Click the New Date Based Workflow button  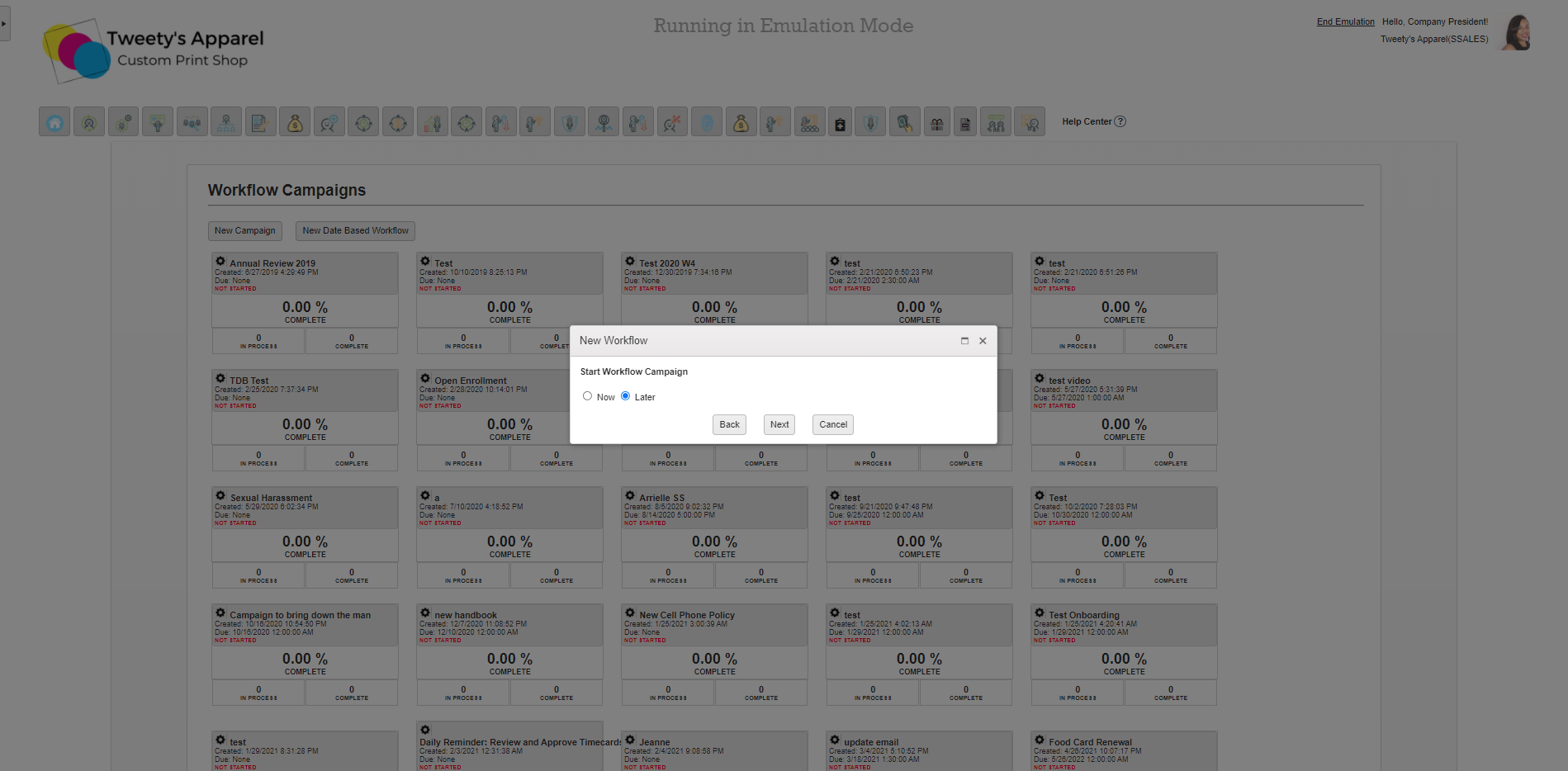(355, 230)
